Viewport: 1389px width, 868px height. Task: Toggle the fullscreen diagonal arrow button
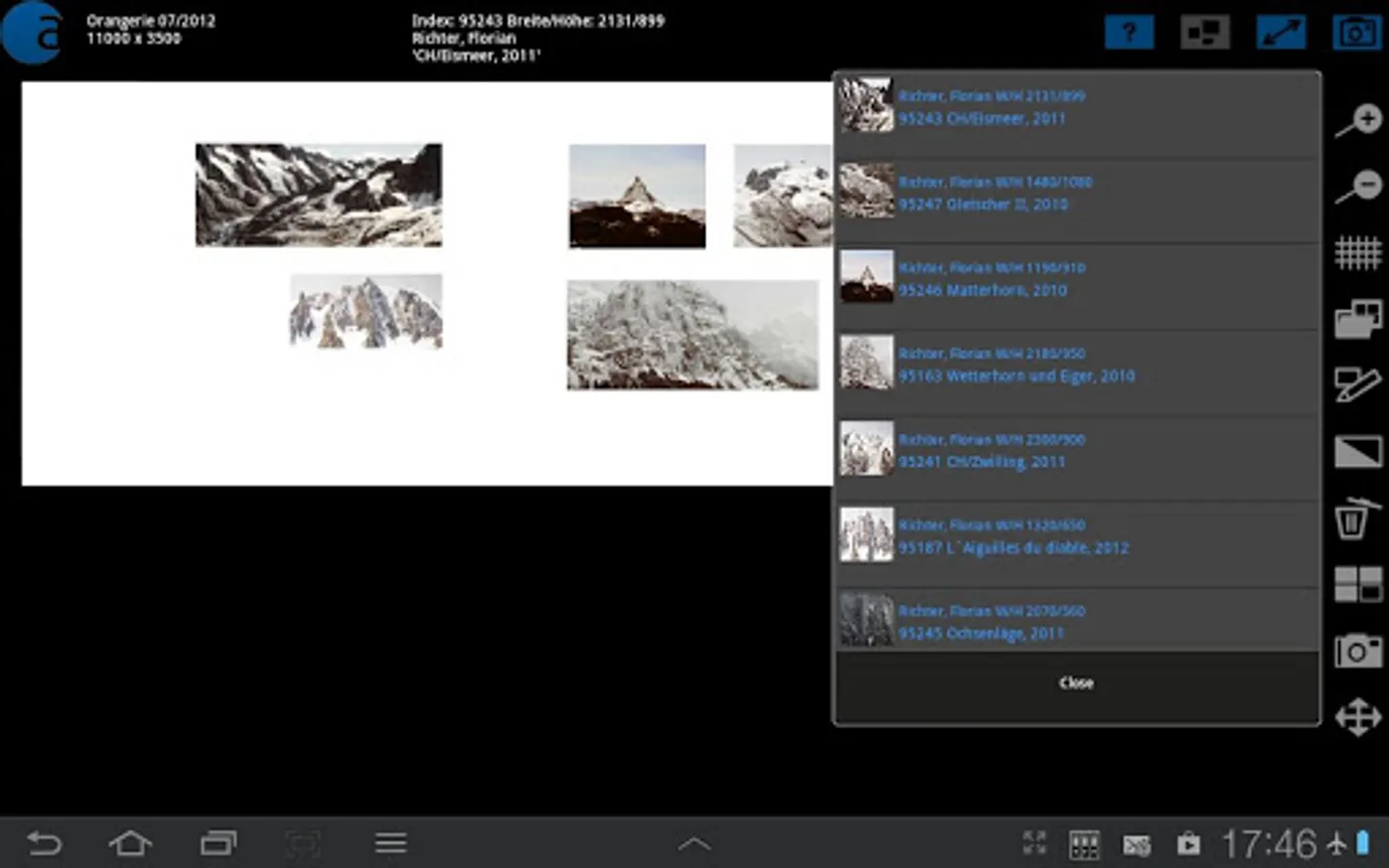point(1281,33)
